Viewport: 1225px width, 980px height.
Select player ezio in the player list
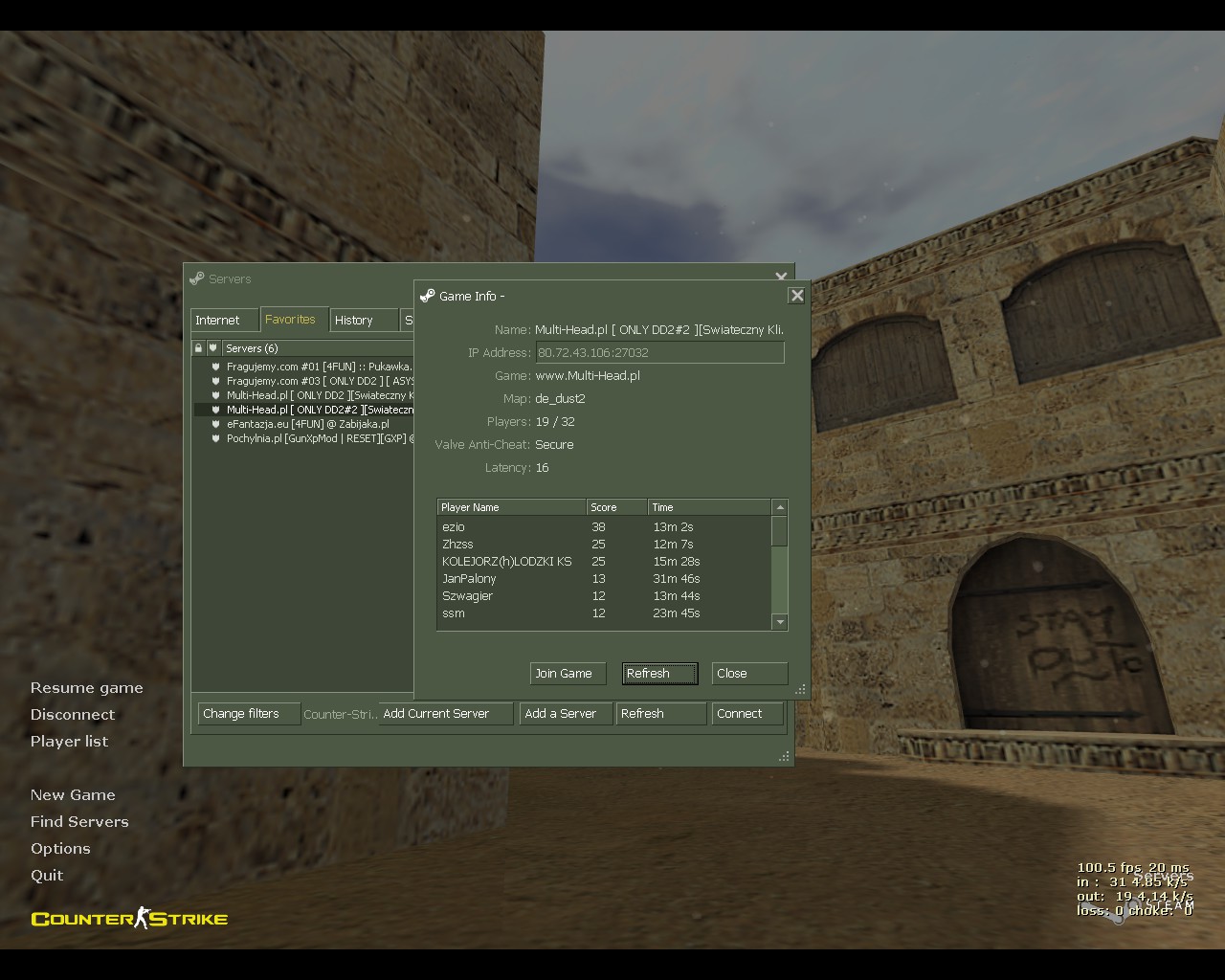tap(605, 527)
